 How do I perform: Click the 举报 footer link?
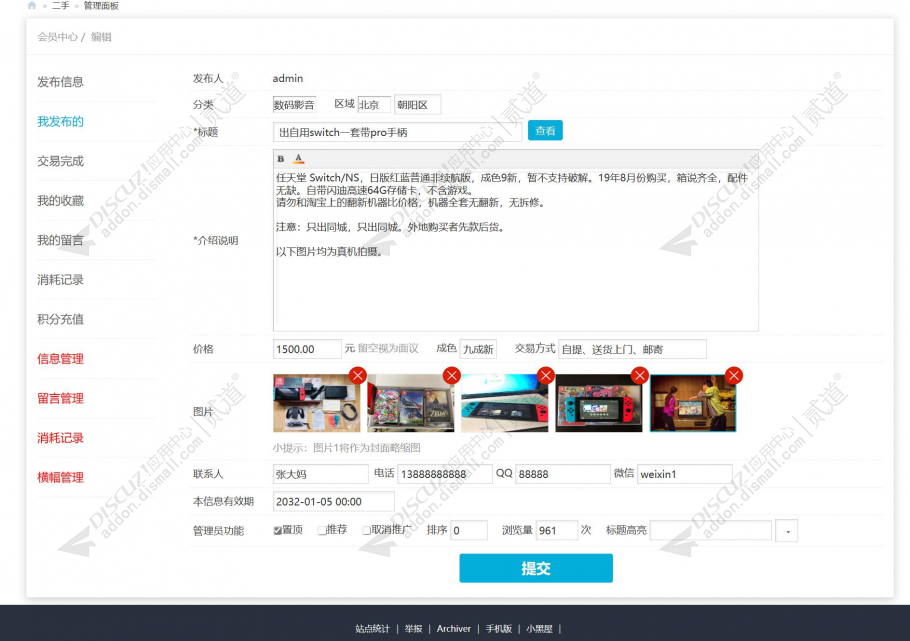coord(413,628)
